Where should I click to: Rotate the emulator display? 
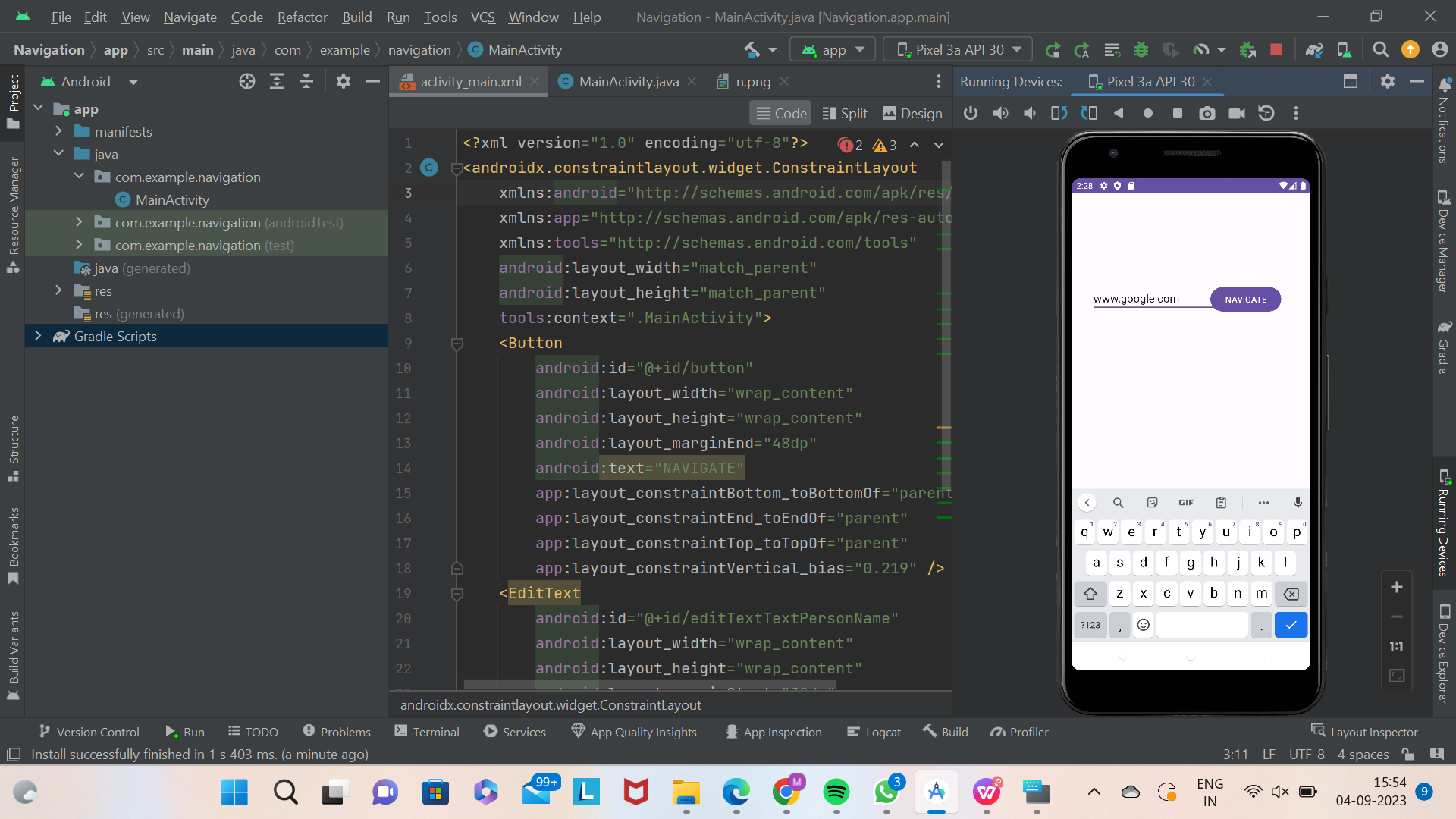1059,113
